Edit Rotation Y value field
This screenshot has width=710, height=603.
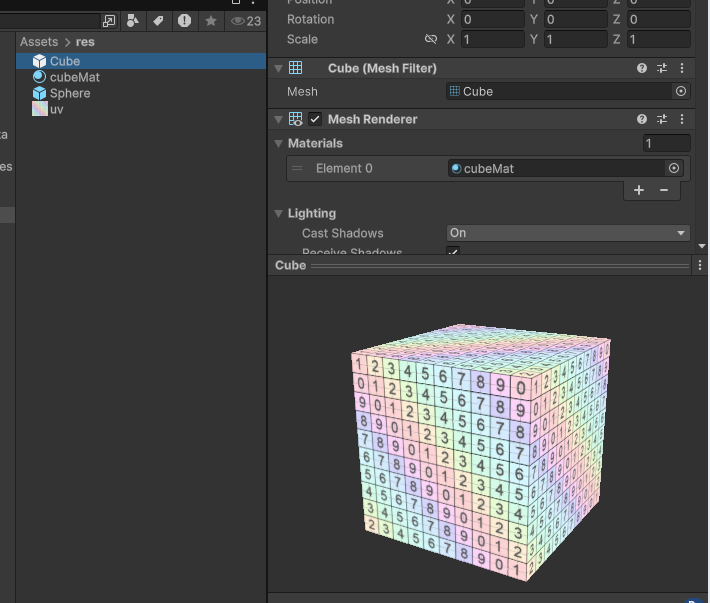click(576, 19)
